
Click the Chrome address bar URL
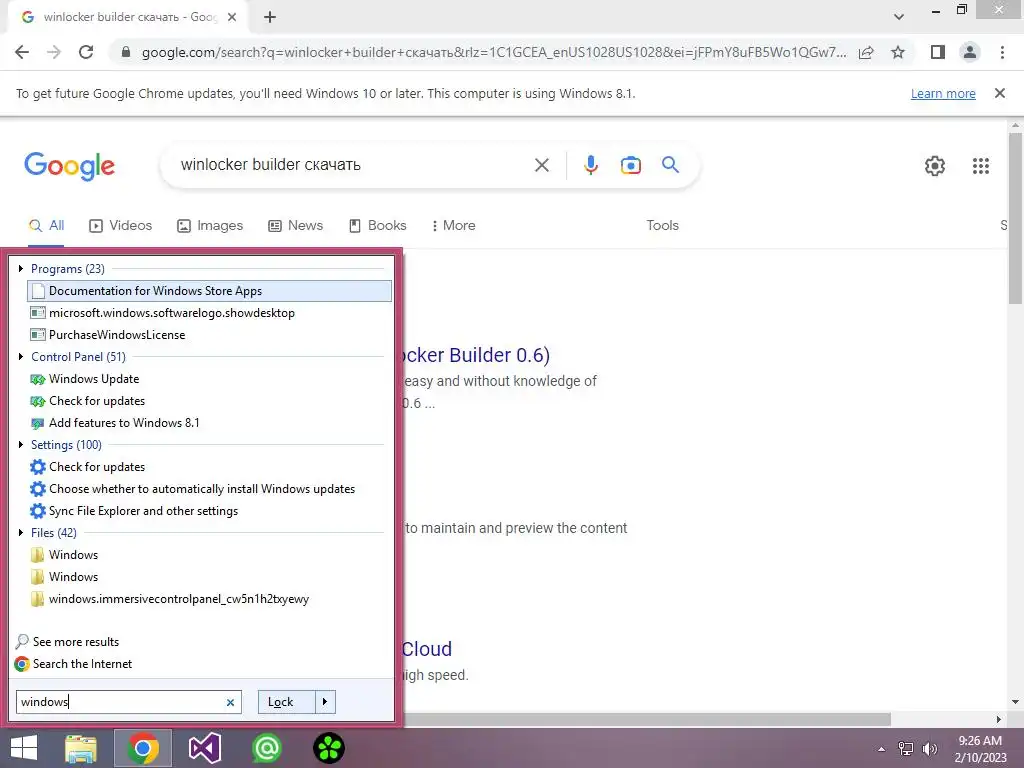tap(493, 52)
